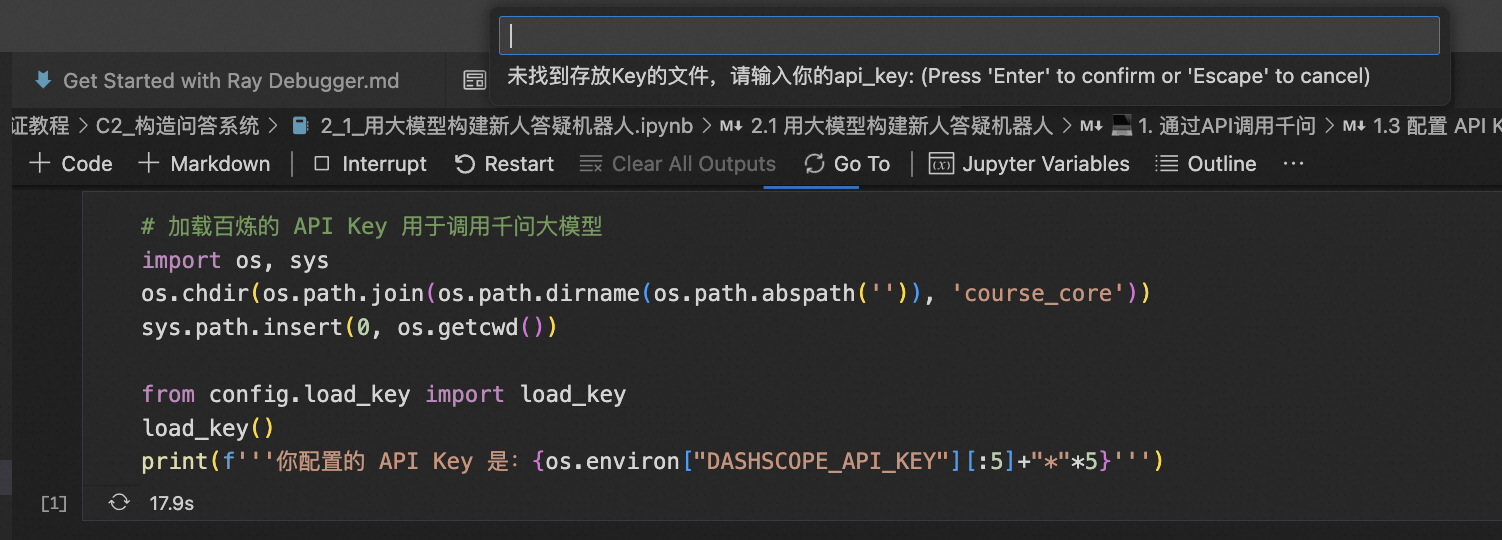The width and height of the screenshot is (1502, 540).
Task: Click the 'import os, sys' line
Action: (x=235, y=261)
